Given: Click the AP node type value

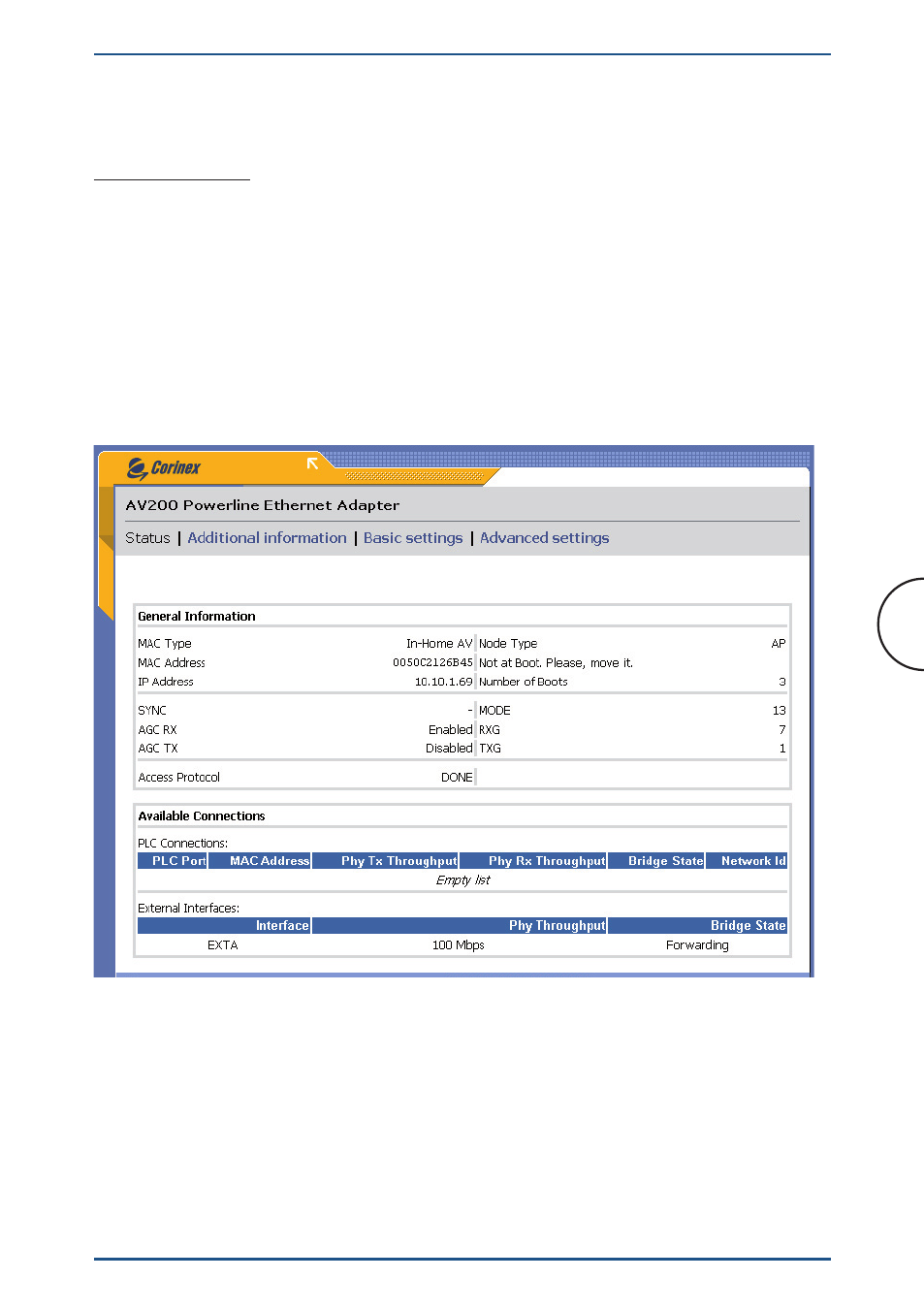Looking at the screenshot, I should tap(779, 644).
